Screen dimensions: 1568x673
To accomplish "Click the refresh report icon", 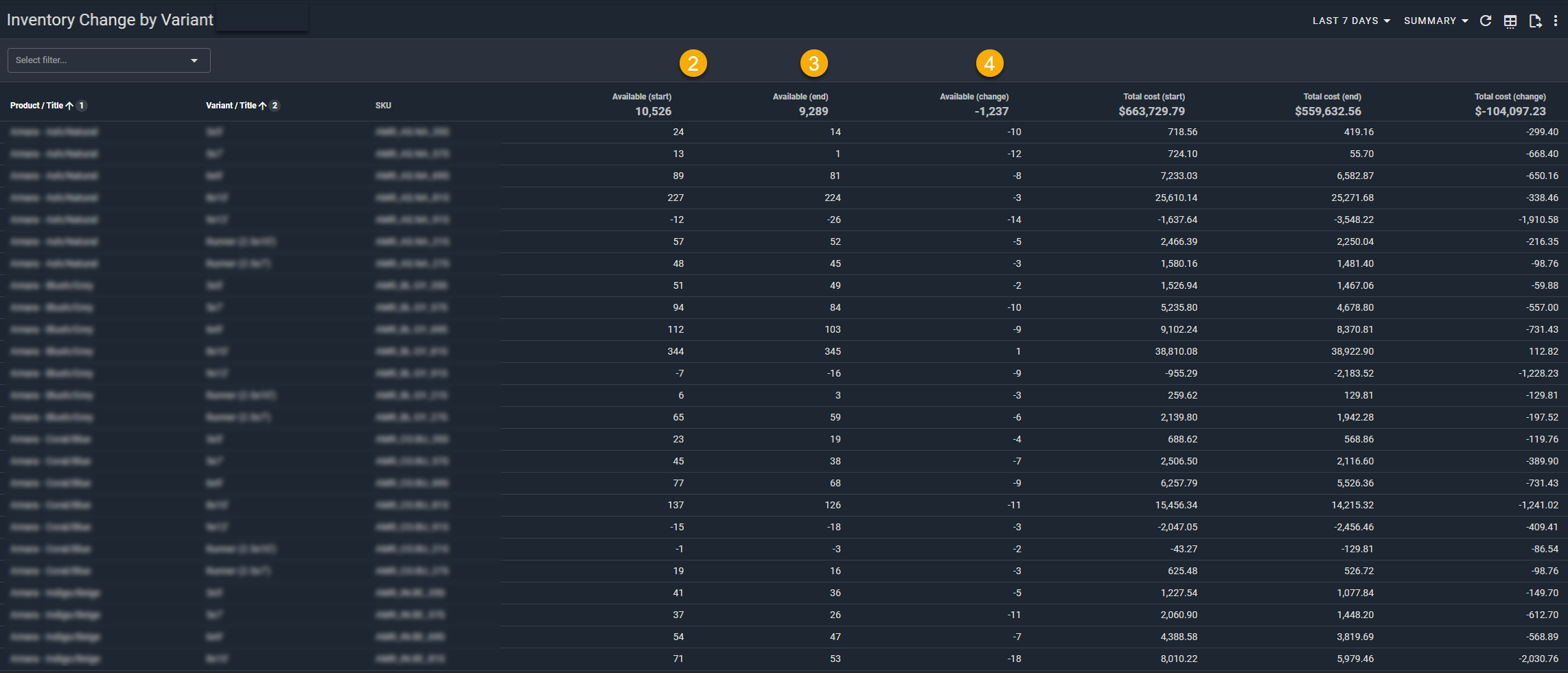I will (1485, 21).
